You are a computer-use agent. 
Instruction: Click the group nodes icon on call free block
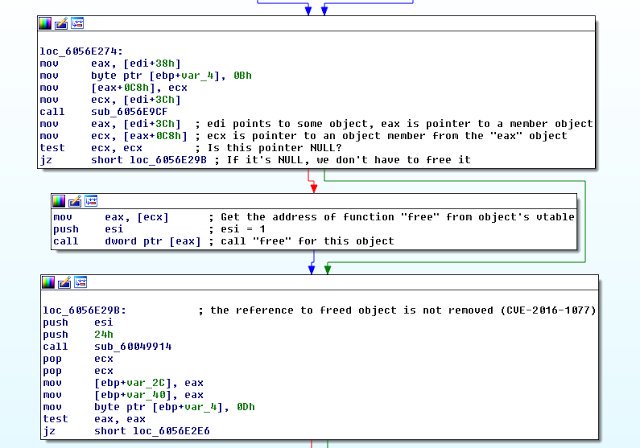(89, 202)
